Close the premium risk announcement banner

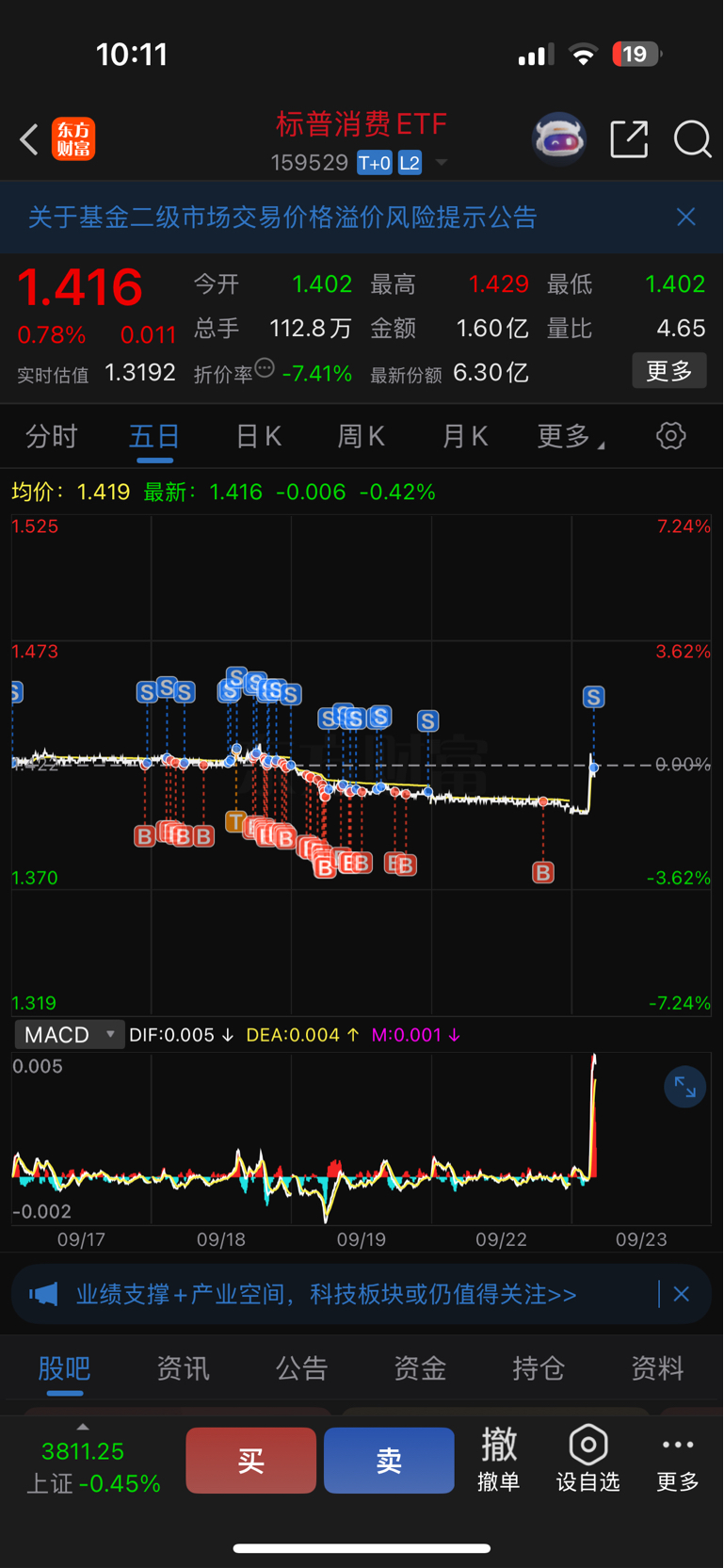686,217
